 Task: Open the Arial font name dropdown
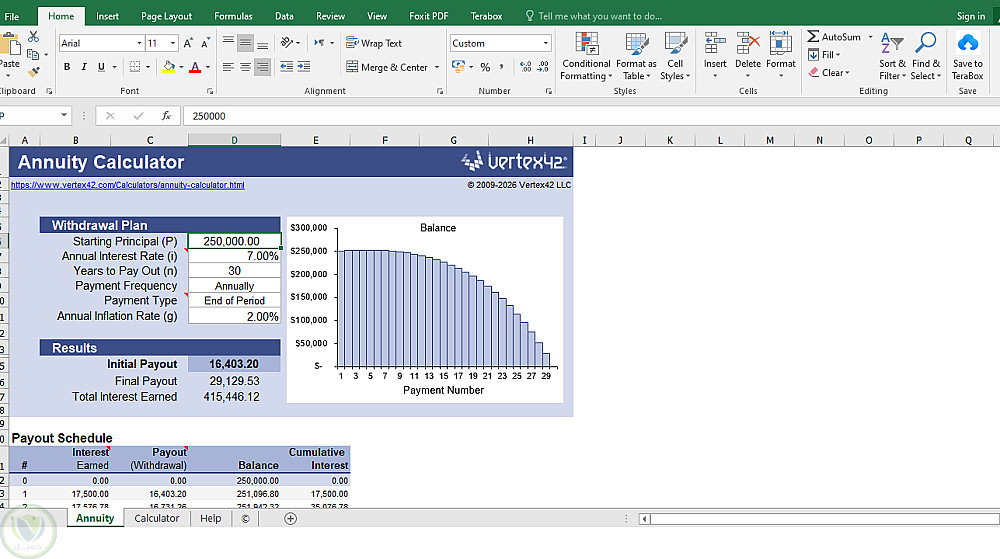pyautogui.click(x=139, y=43)
